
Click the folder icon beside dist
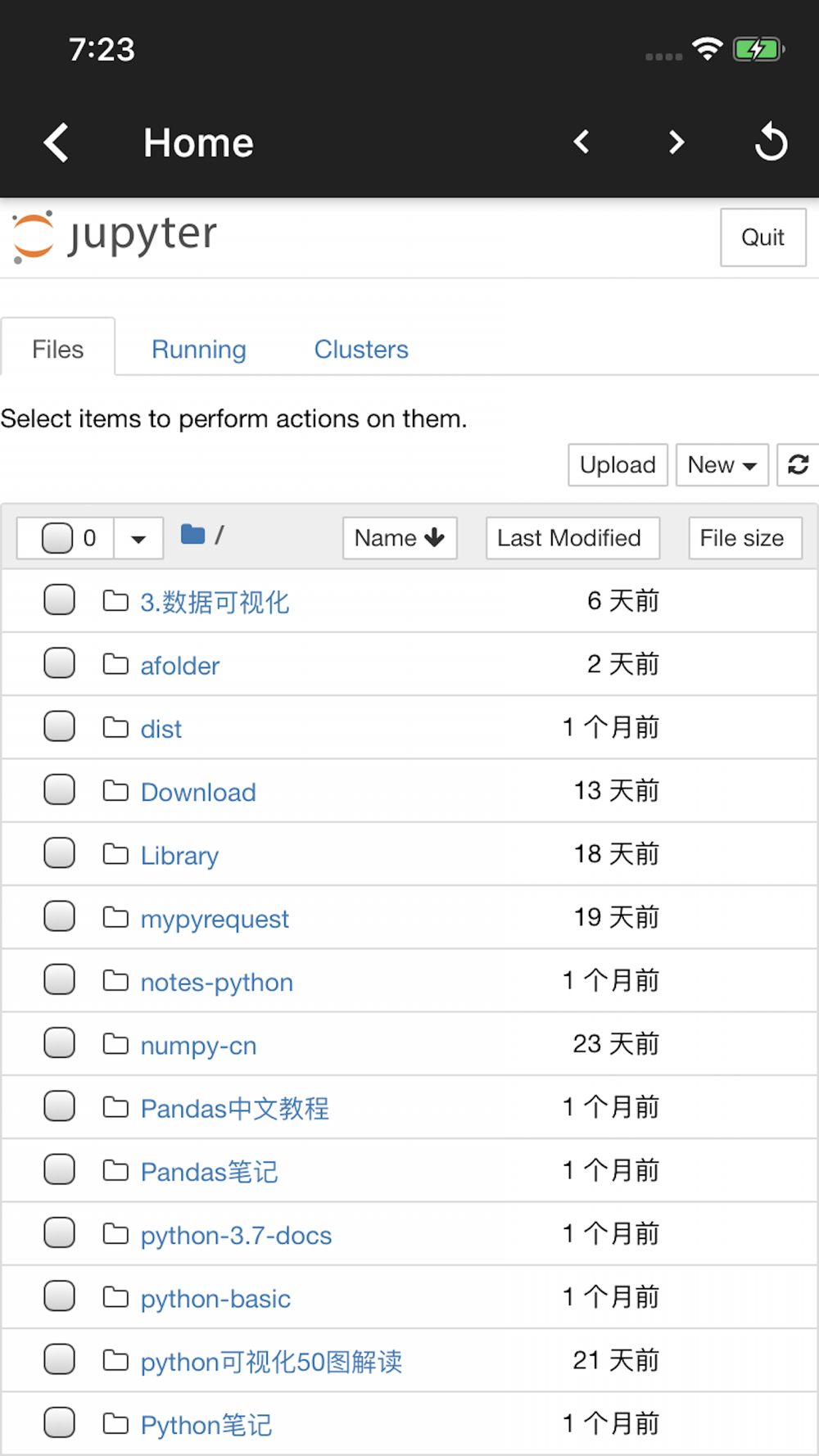(x=115, y=728)
